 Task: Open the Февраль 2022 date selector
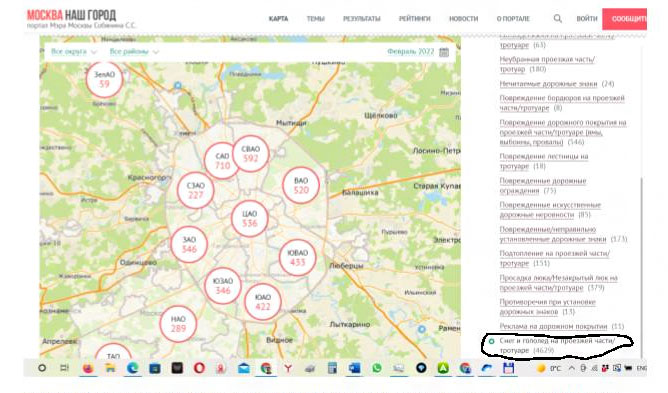410,52
